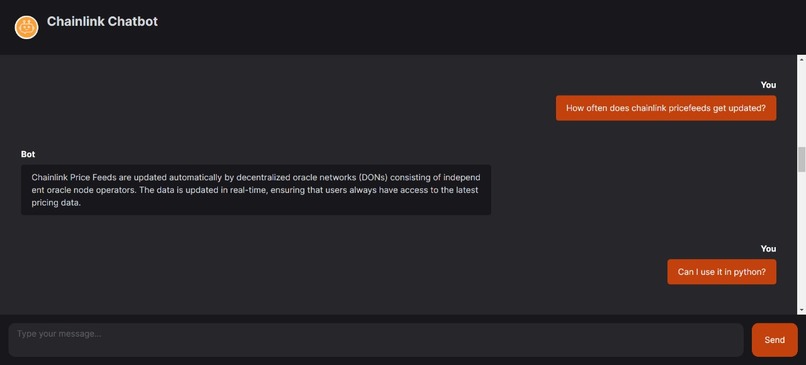
Task: Focus the 'Type your message...' input field
Action: pyautogui.click(x=376, y=340)
